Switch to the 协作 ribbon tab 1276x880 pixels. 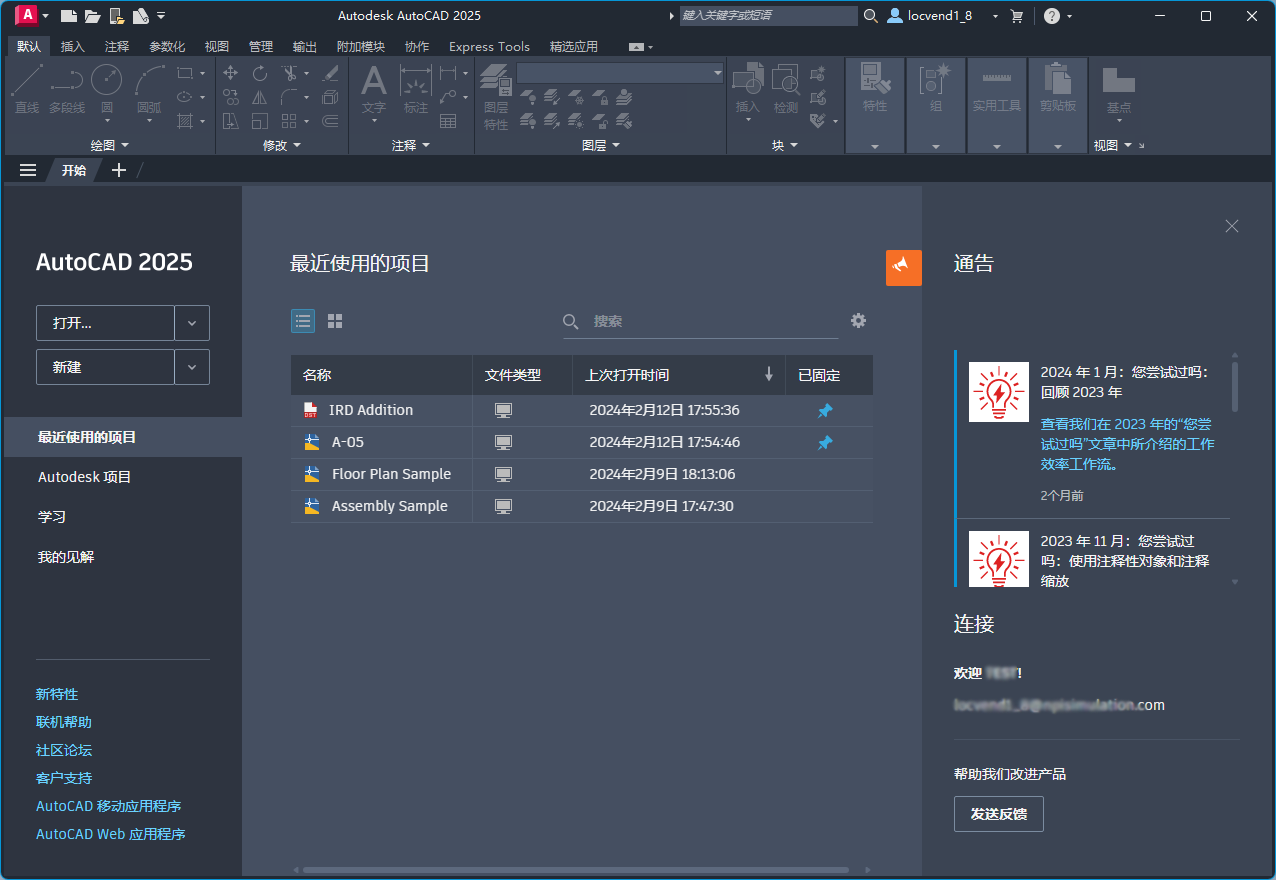417,47
